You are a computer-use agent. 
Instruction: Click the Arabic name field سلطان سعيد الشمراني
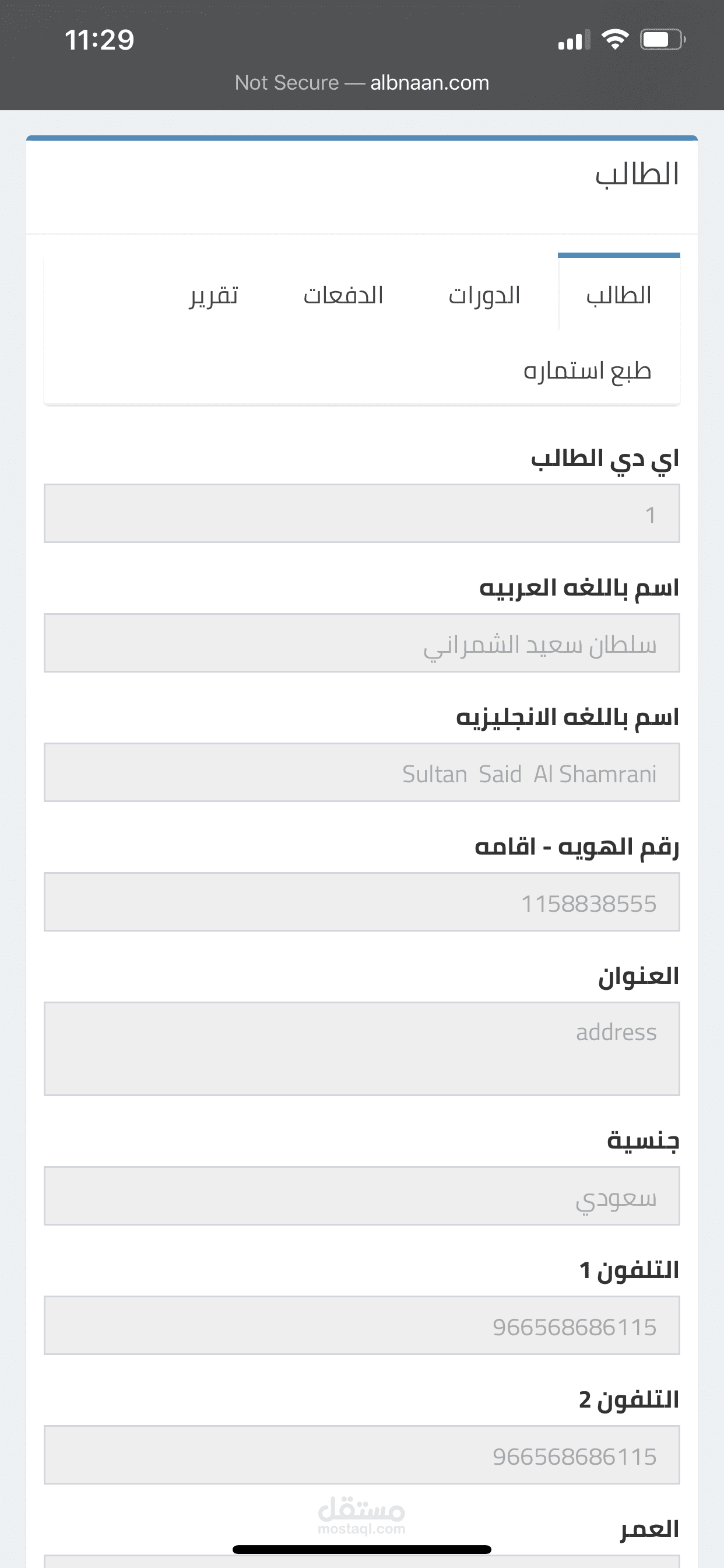pyautogui.click(x=361, y=643)
